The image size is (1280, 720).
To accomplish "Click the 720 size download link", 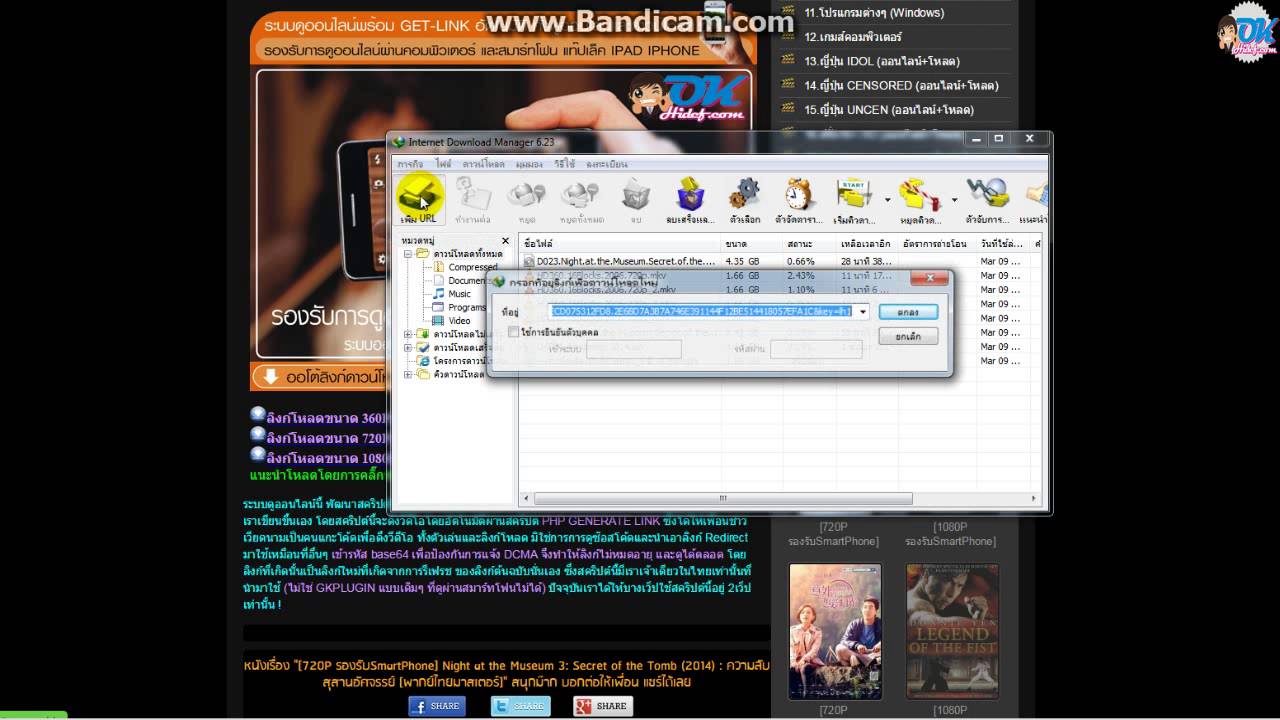I will (318, 437).
